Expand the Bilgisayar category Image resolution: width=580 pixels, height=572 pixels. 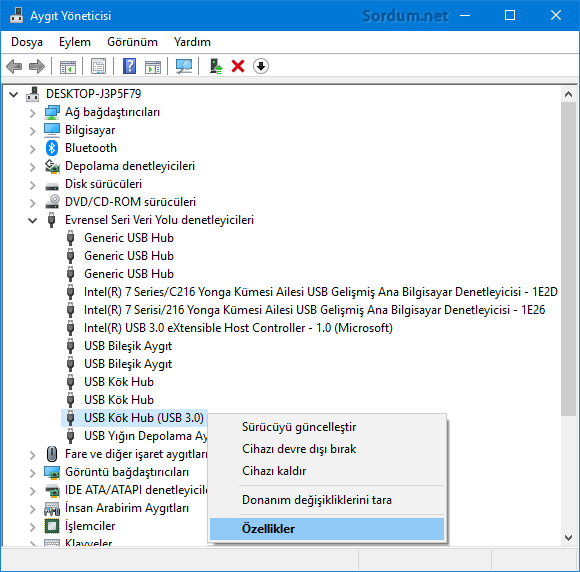click(x=33, y=131)
